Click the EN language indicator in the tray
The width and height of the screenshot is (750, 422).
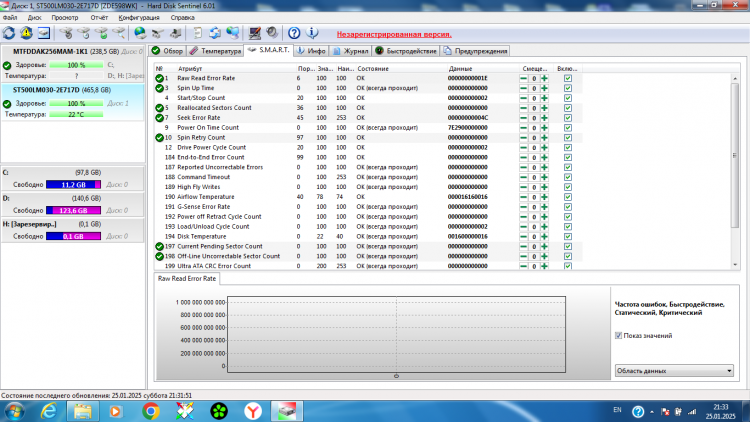pos(618,410)
